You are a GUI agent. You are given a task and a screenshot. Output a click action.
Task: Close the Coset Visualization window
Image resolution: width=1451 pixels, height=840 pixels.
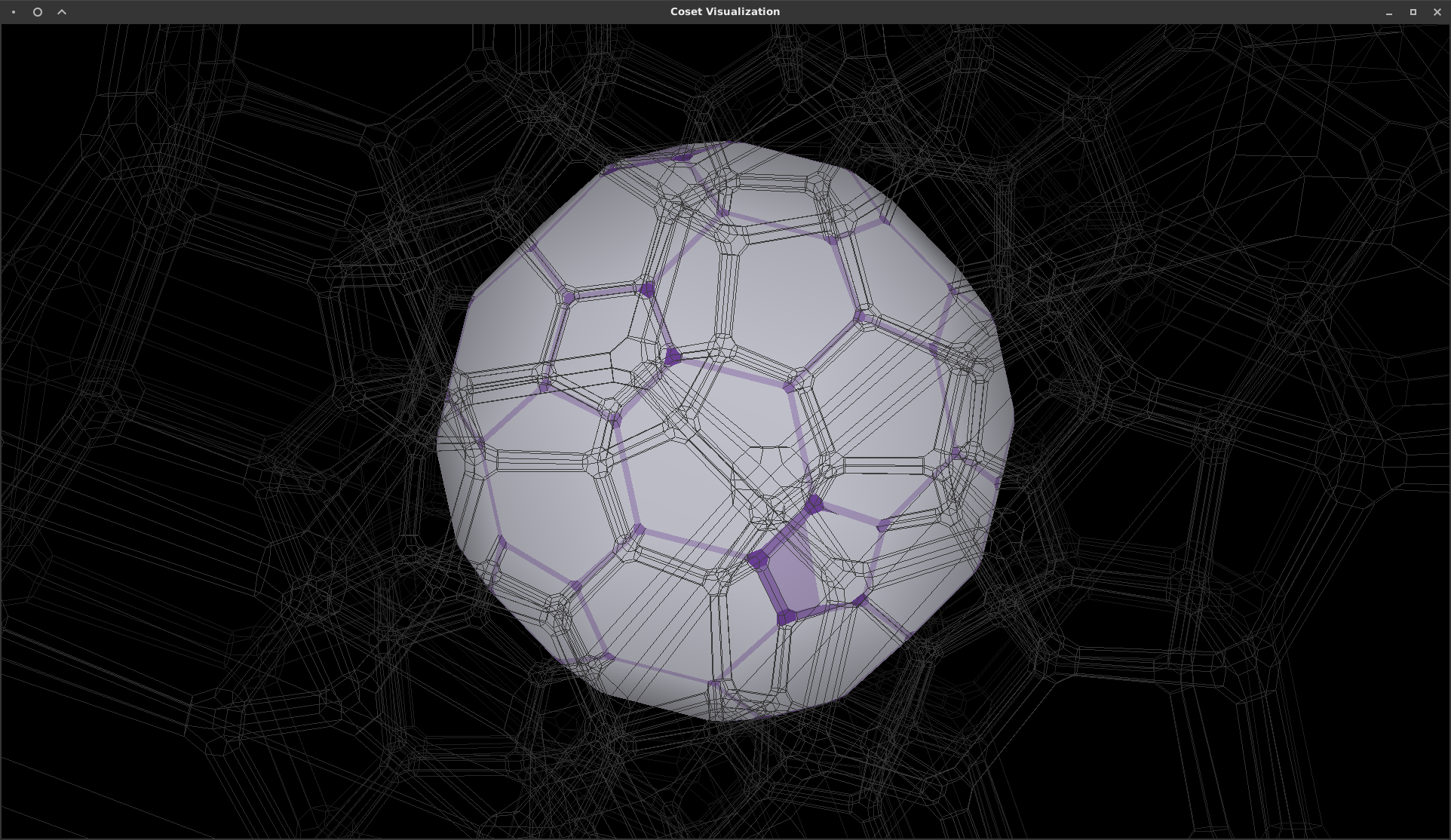[1437, 12]
